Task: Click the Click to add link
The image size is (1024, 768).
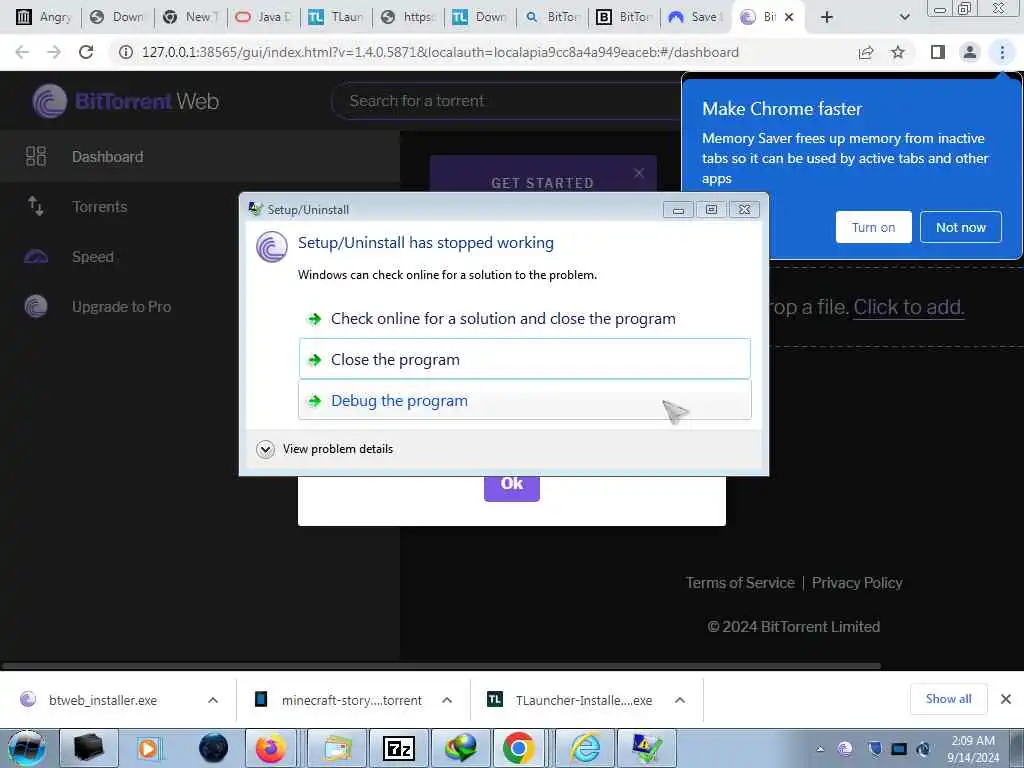Action: point(908,307)
